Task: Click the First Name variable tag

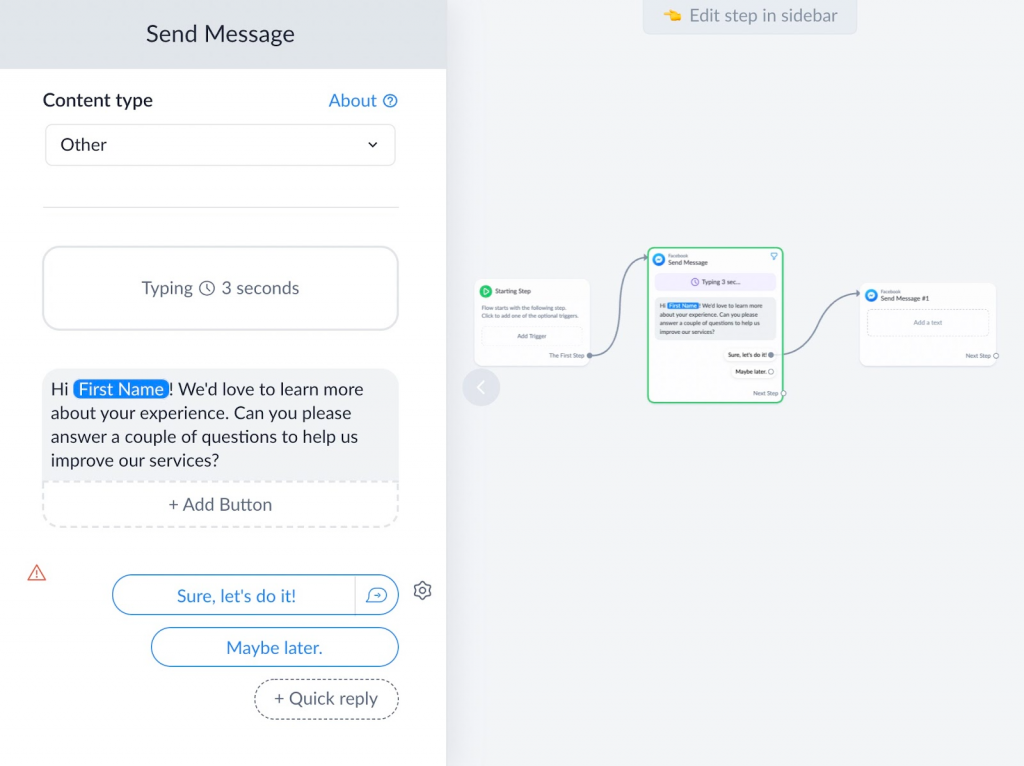Action: point(121,390)
